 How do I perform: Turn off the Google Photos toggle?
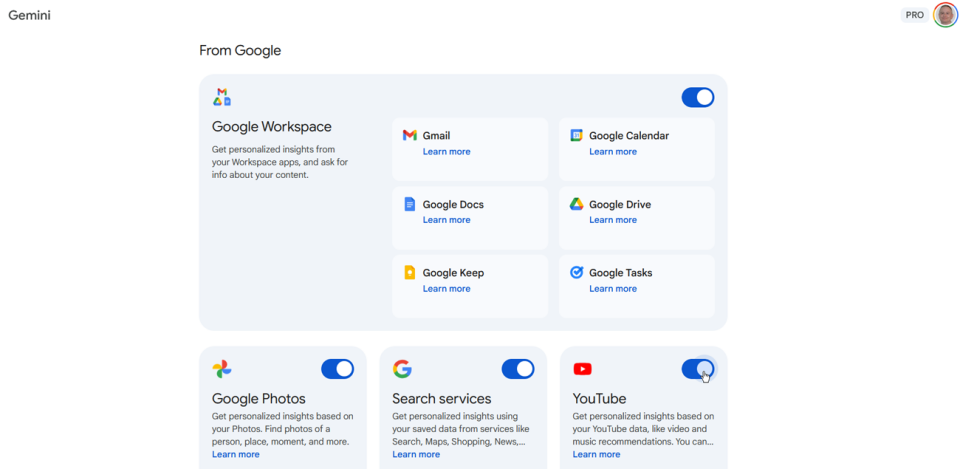337,369
